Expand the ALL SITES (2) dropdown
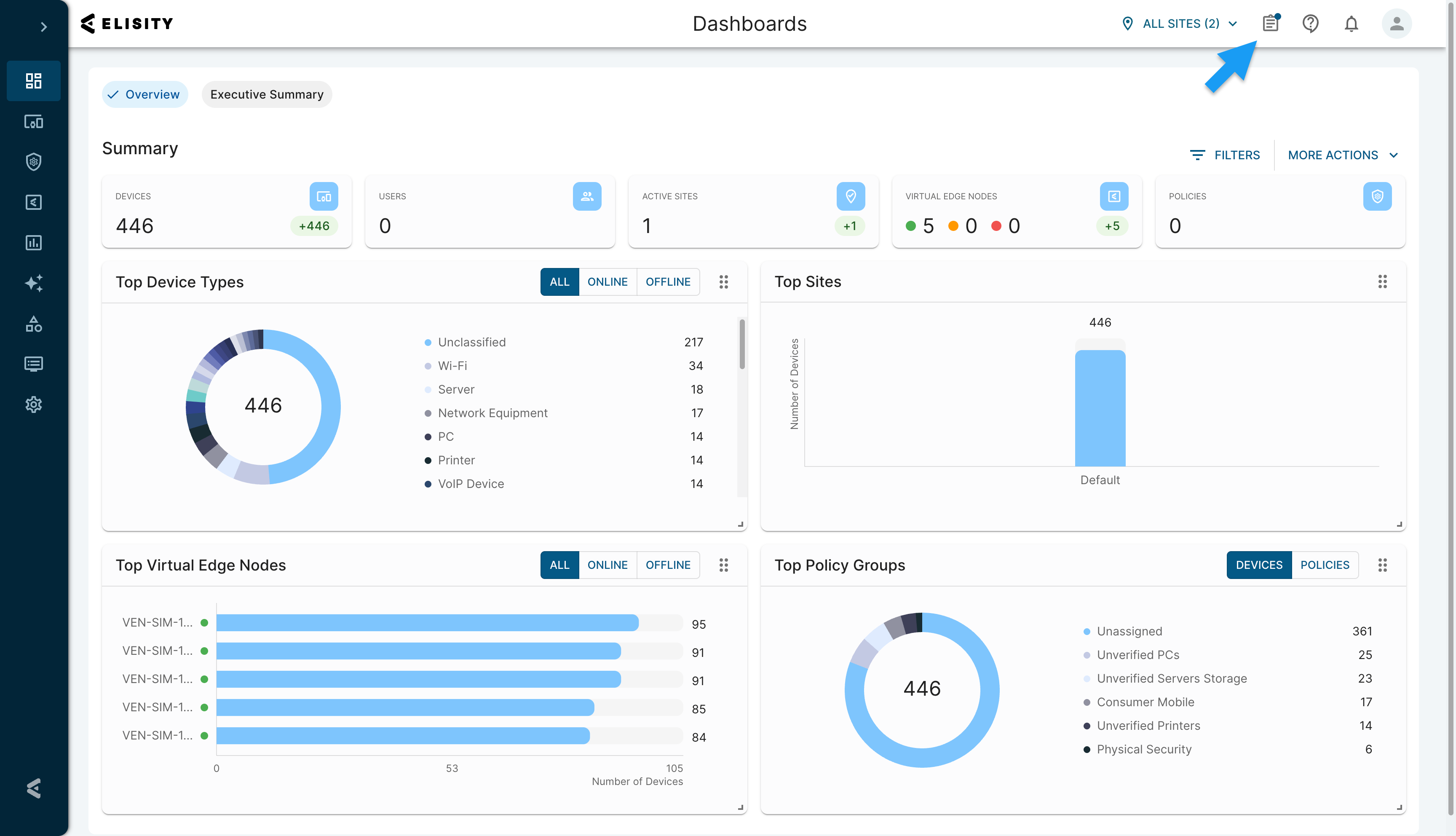Screen dimensions: 1456x836 [x=1180, y=24]
